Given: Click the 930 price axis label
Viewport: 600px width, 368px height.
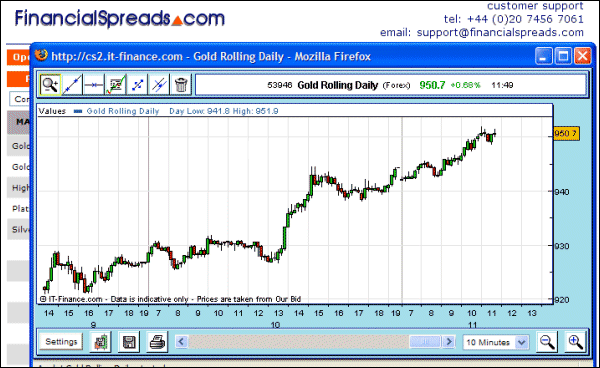Looking at the screenshot, I should pos(562,246).
